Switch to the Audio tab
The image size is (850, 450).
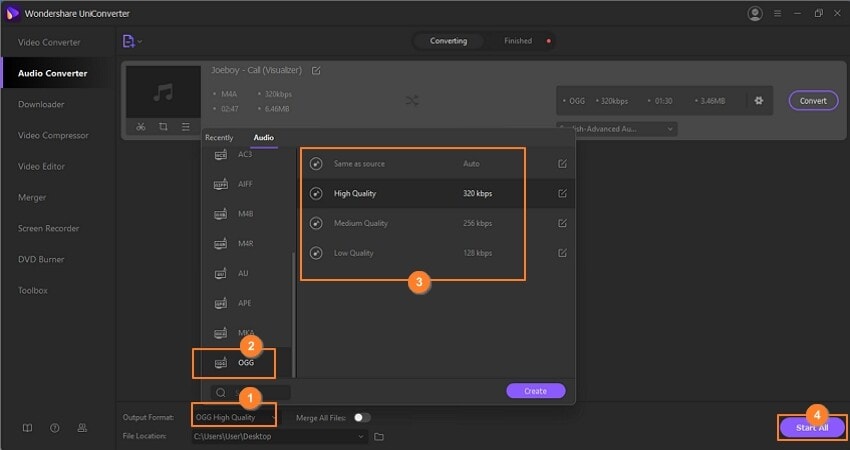tap(263, 138)
